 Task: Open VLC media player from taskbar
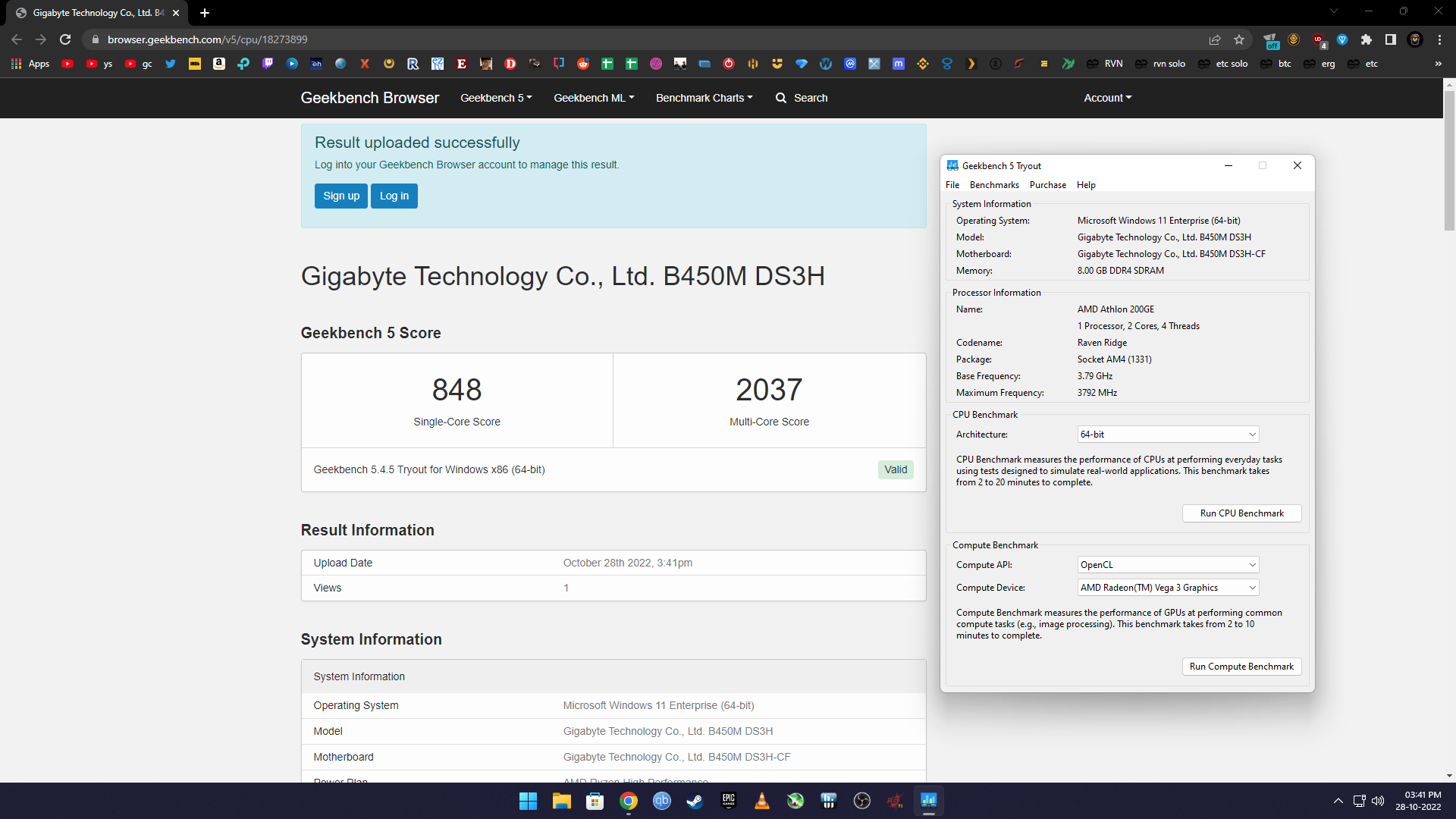[762, 801]
